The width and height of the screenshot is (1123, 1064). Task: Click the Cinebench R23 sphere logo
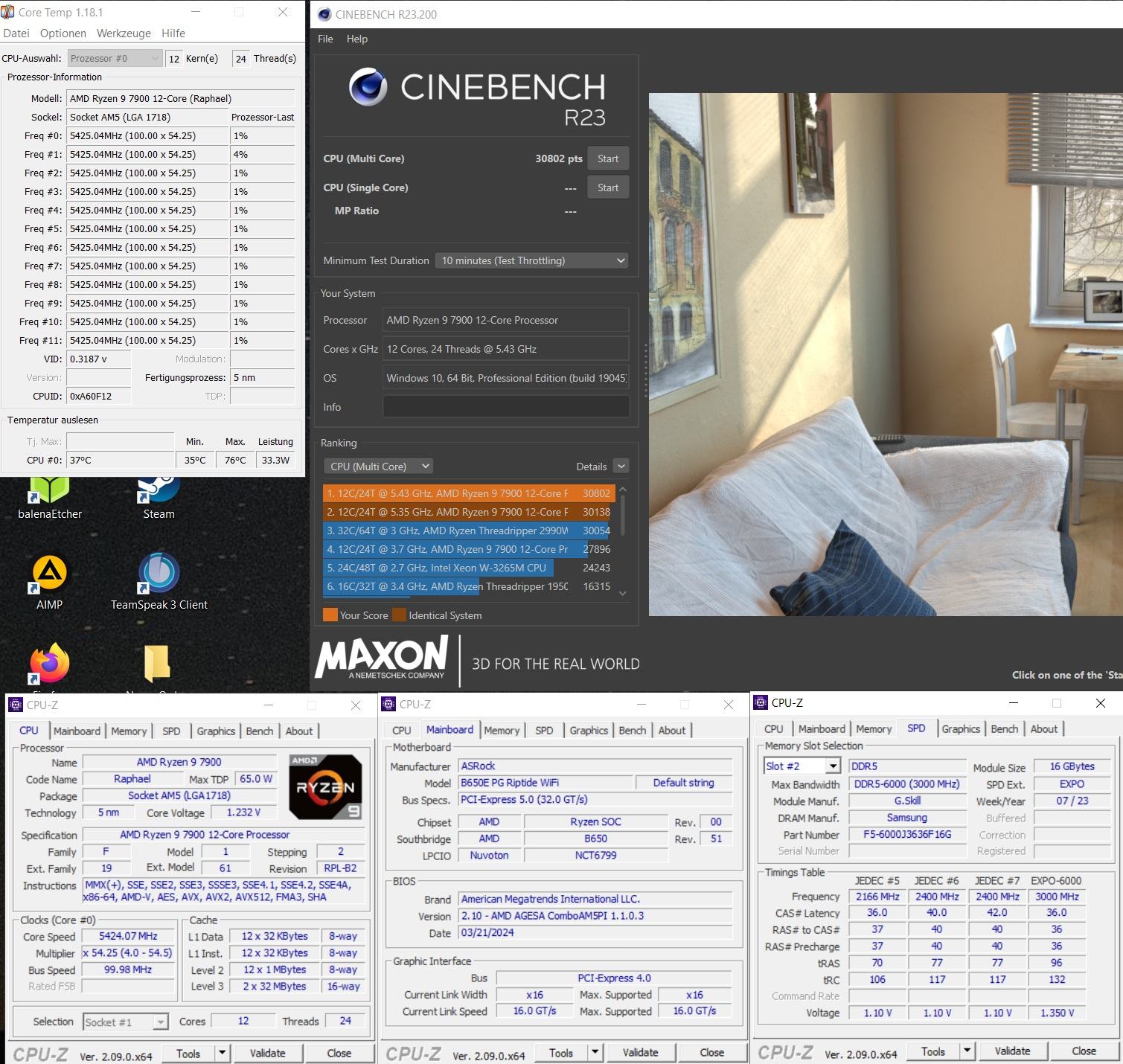point(368,86)
